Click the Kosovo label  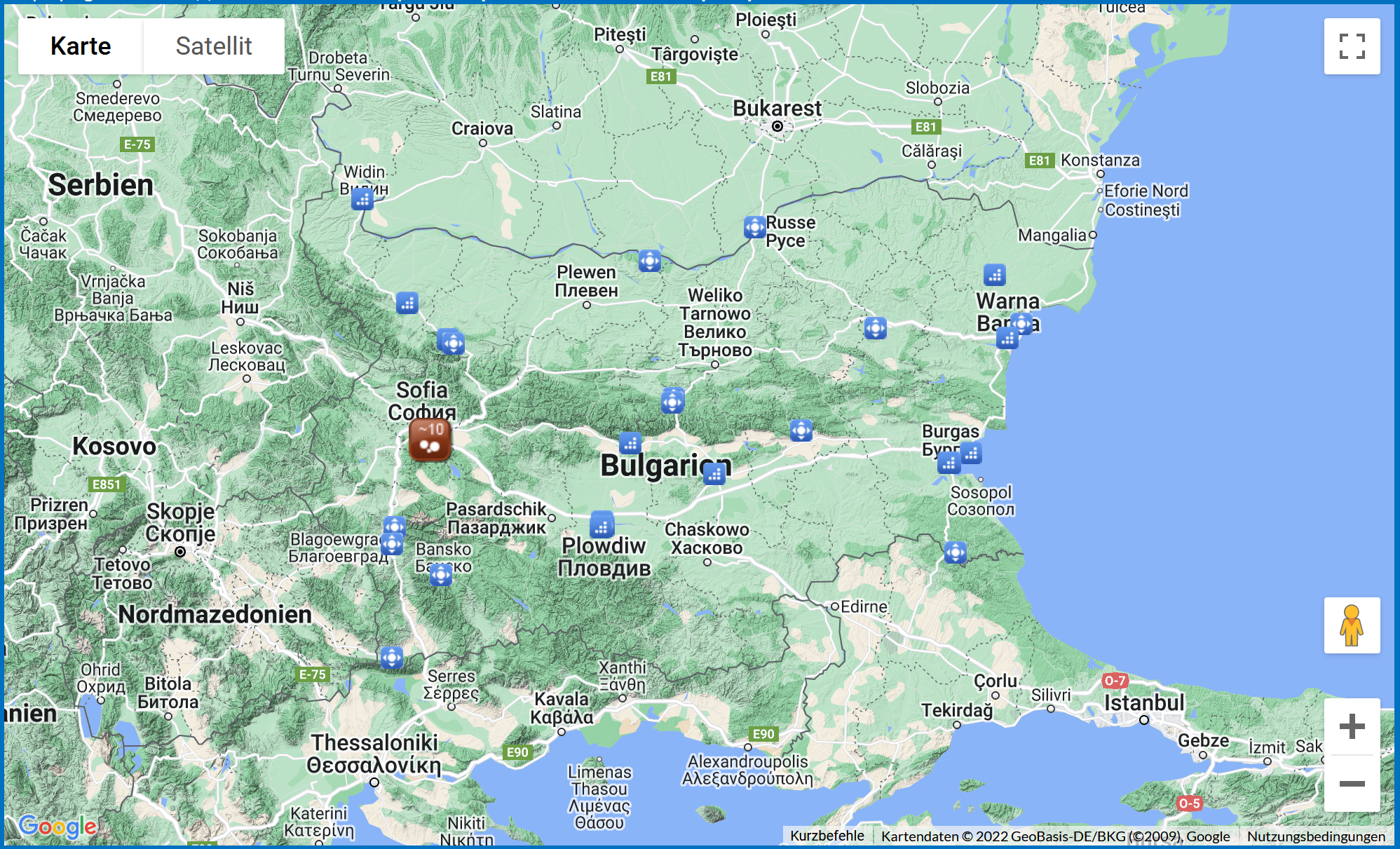coord(114,446)
